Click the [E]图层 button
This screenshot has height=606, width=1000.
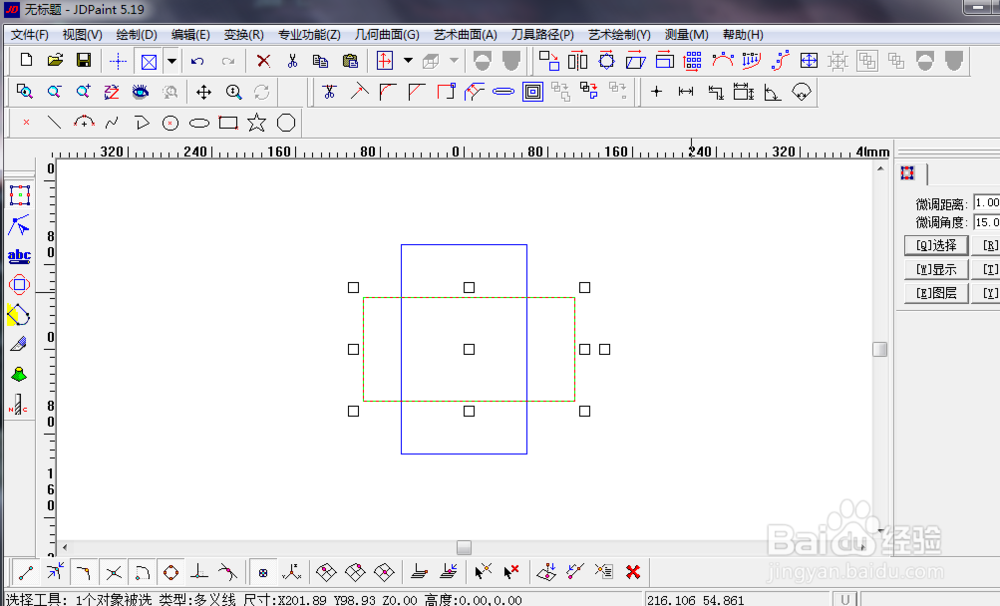[x=936, y=293]
